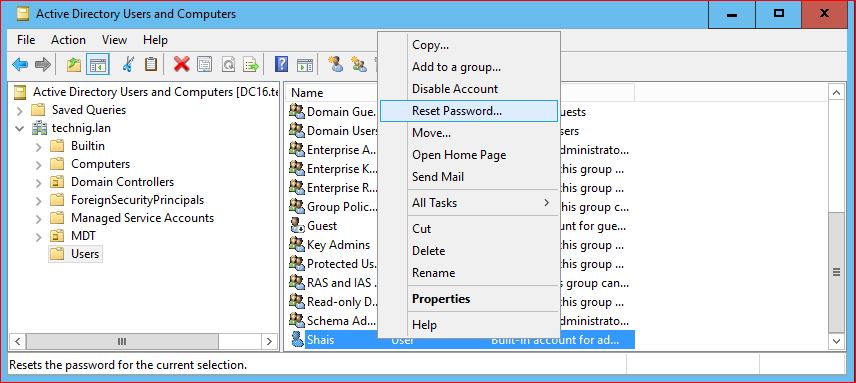
Task: Click the Refresh toolbar icon
Action: pyautogui.click(x=228, y=64)
